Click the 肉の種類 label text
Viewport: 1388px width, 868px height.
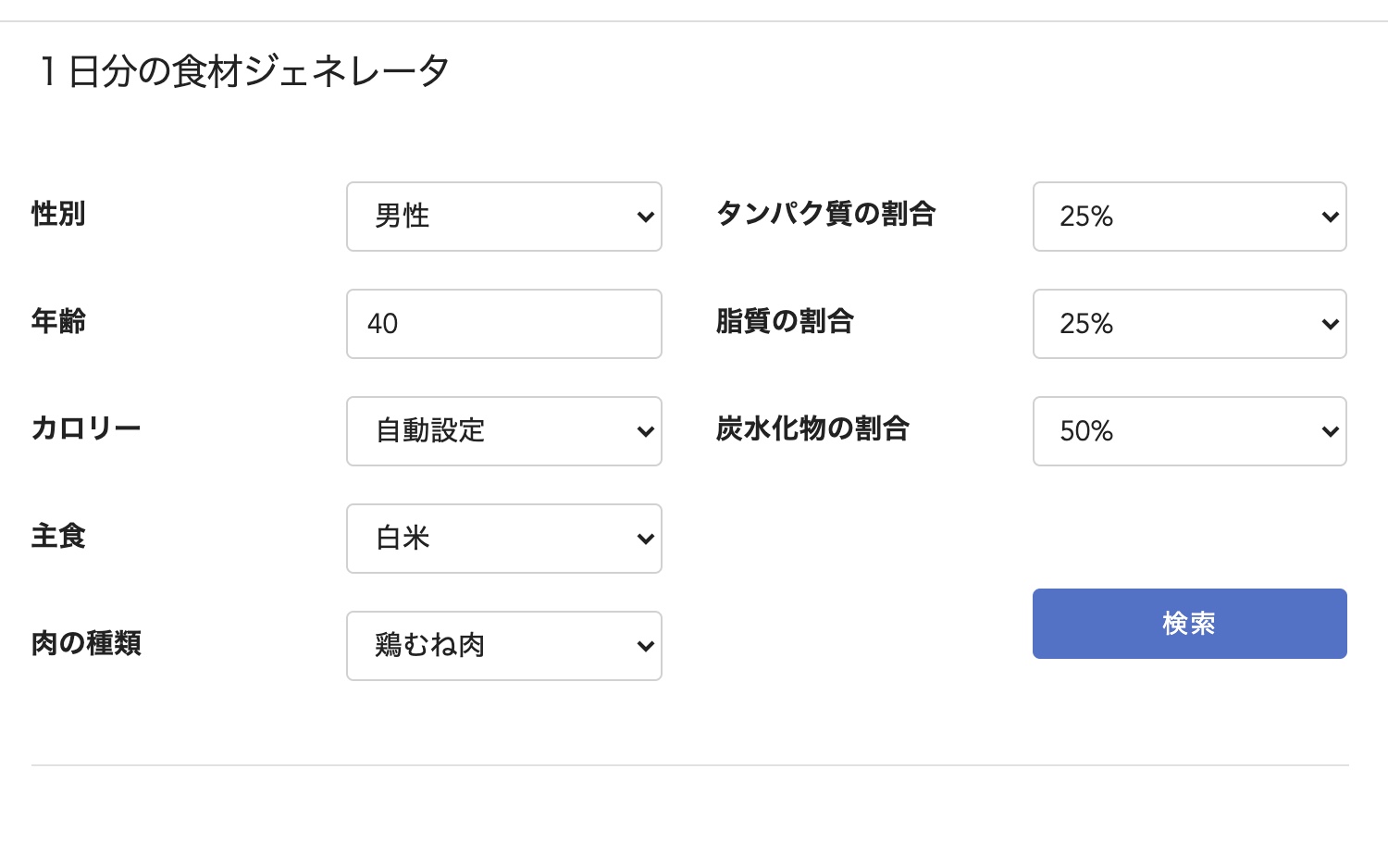(x=86, y=645)
